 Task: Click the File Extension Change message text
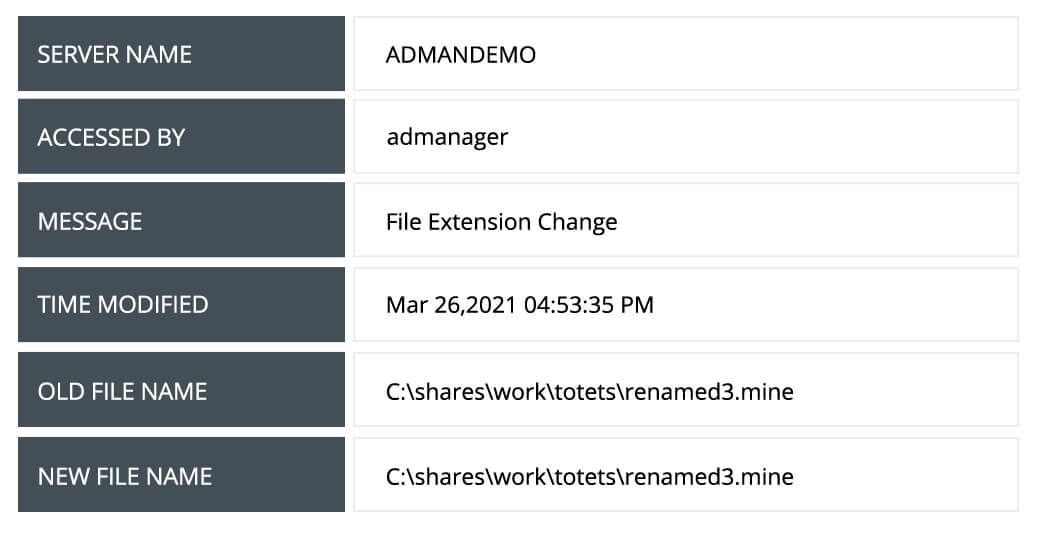[x=501, y=222]
